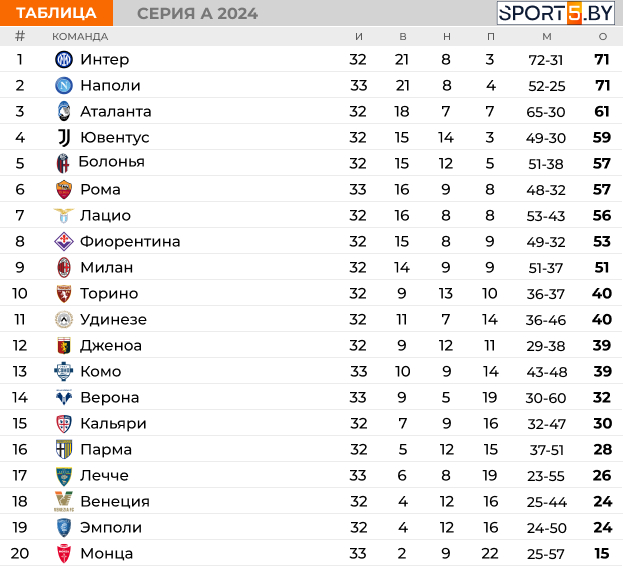
Task: Click the Fiorentina purple crest
Action: (x=64, y=241)
